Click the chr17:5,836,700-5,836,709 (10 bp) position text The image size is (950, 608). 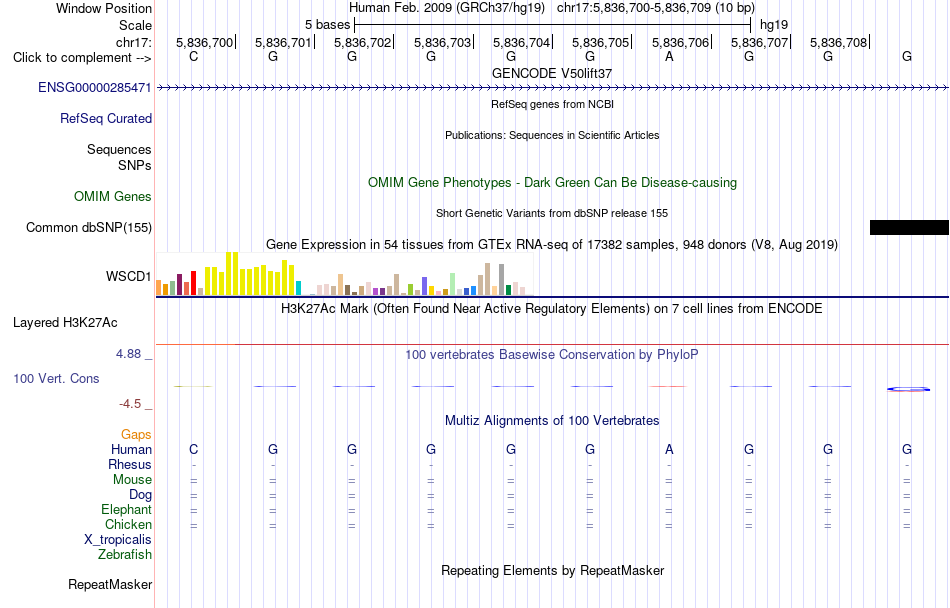coord(656,8)
